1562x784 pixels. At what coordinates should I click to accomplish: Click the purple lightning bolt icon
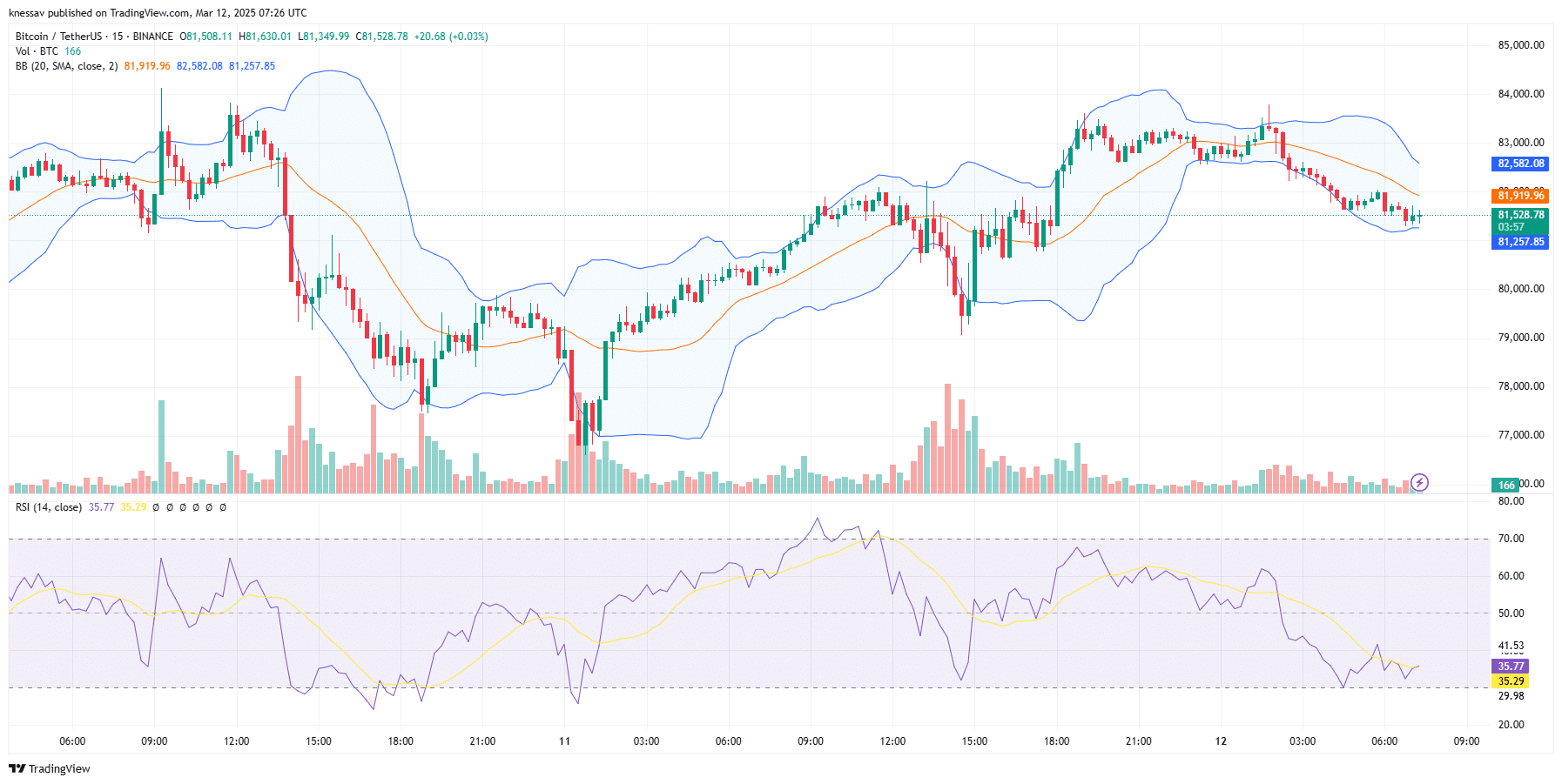(x=1419, y=482)
